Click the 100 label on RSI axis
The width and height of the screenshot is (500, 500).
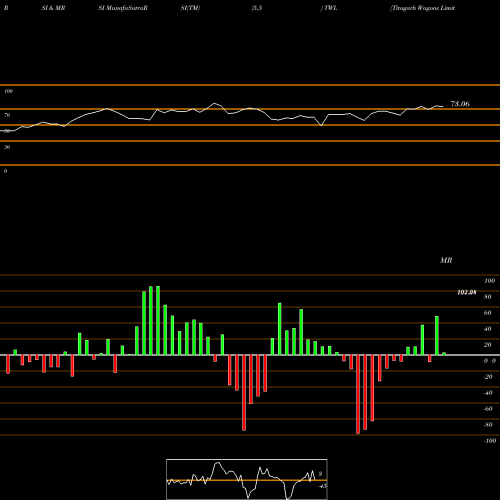(9, 91)
